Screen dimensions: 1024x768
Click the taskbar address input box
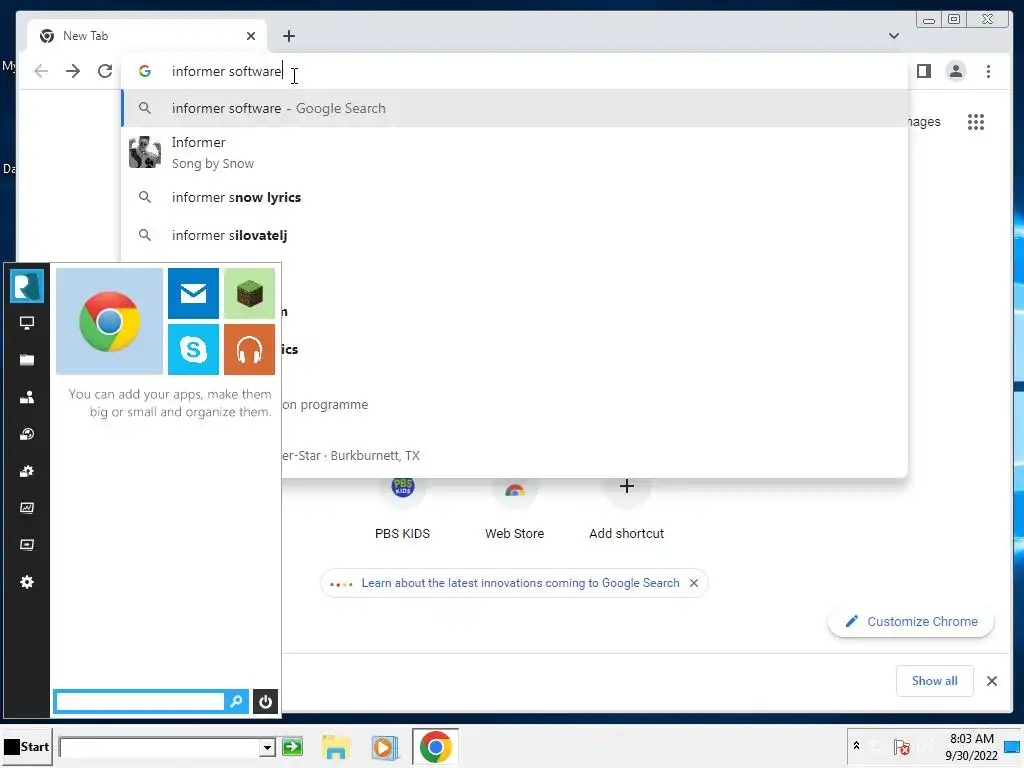(x=159, y=747)
